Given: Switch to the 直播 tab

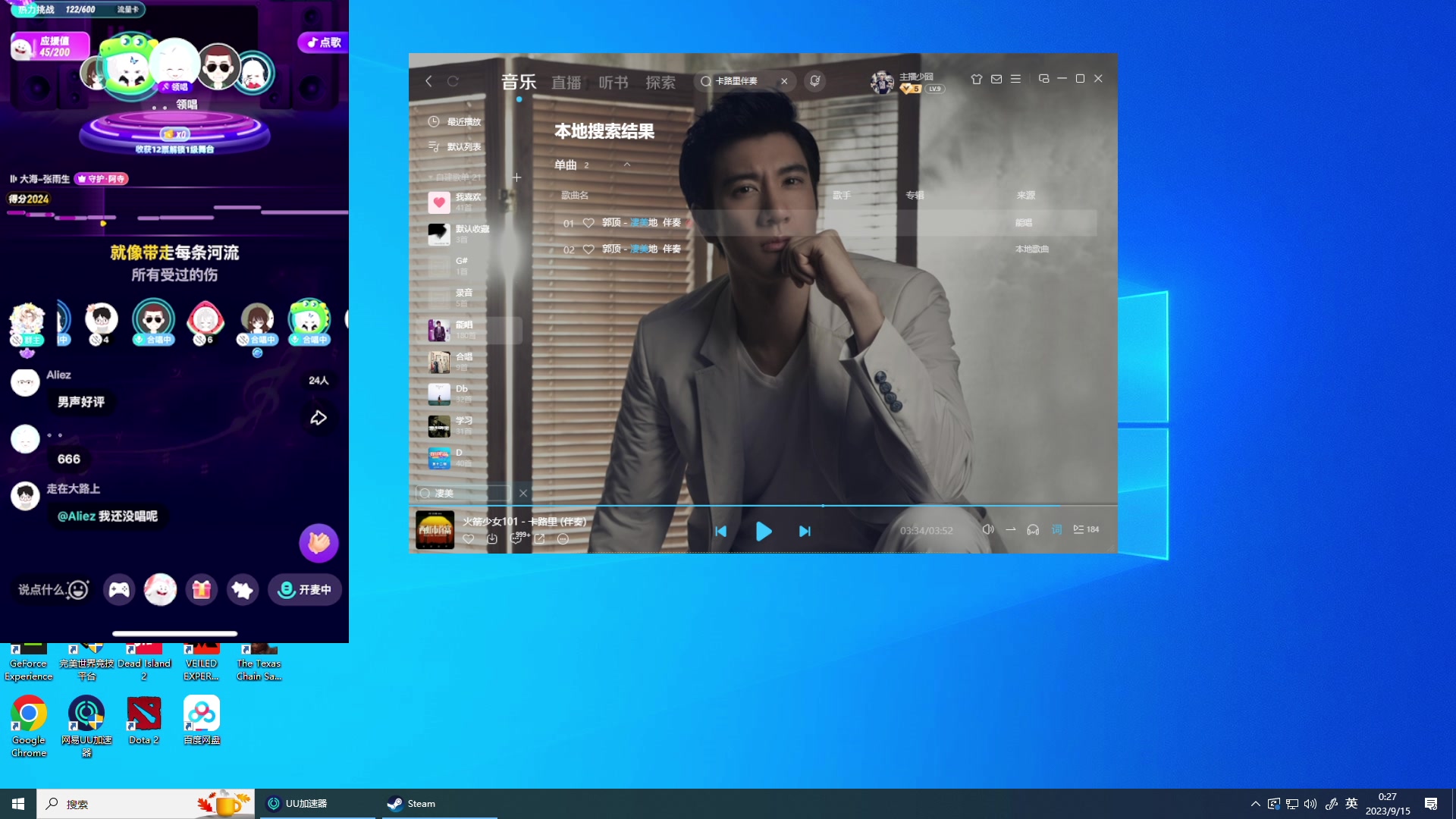Looking at the screenshot, I should (566, 82).
